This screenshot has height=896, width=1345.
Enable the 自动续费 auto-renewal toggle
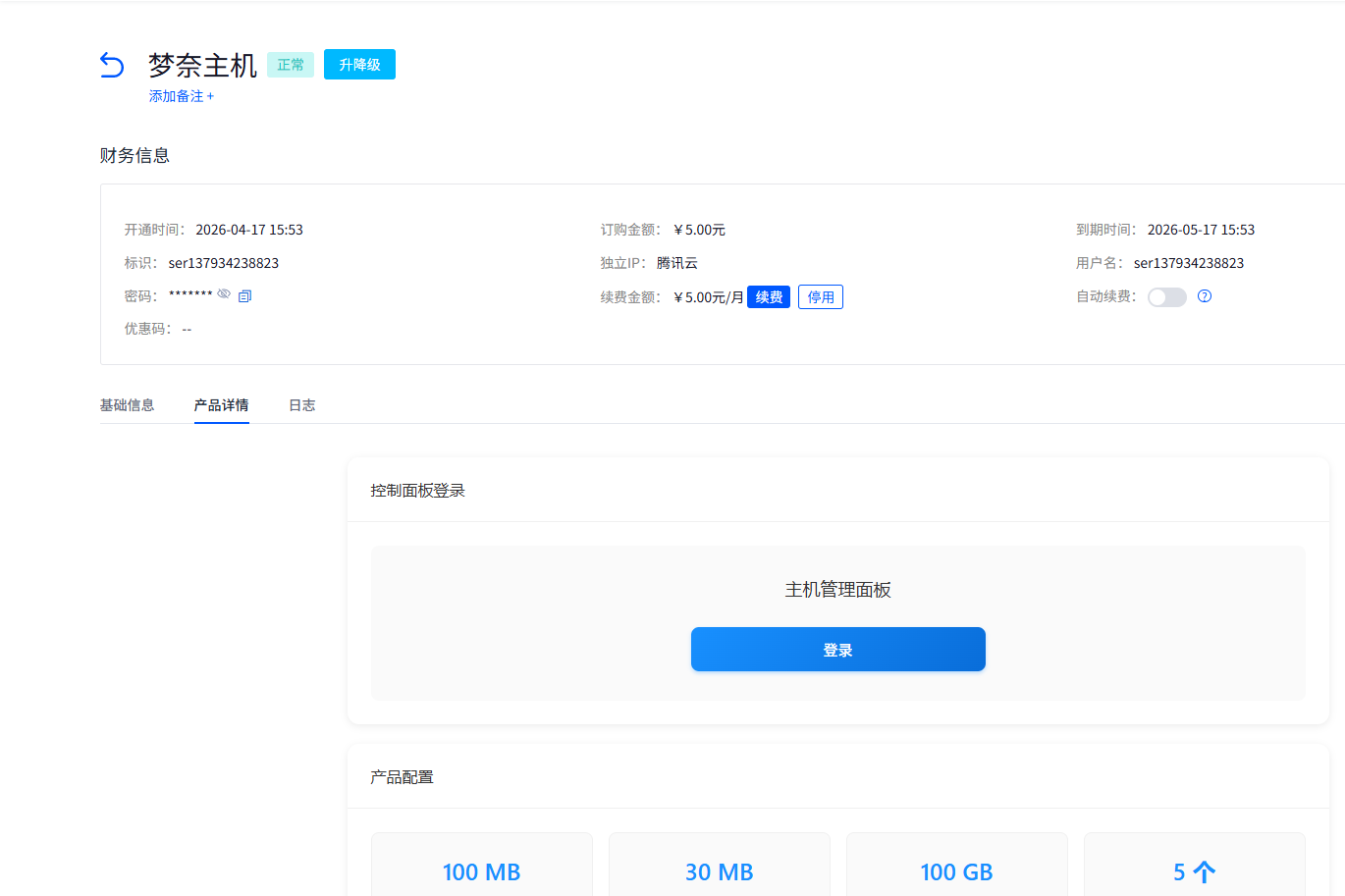pyautogui.click(x=1167, y=296)
